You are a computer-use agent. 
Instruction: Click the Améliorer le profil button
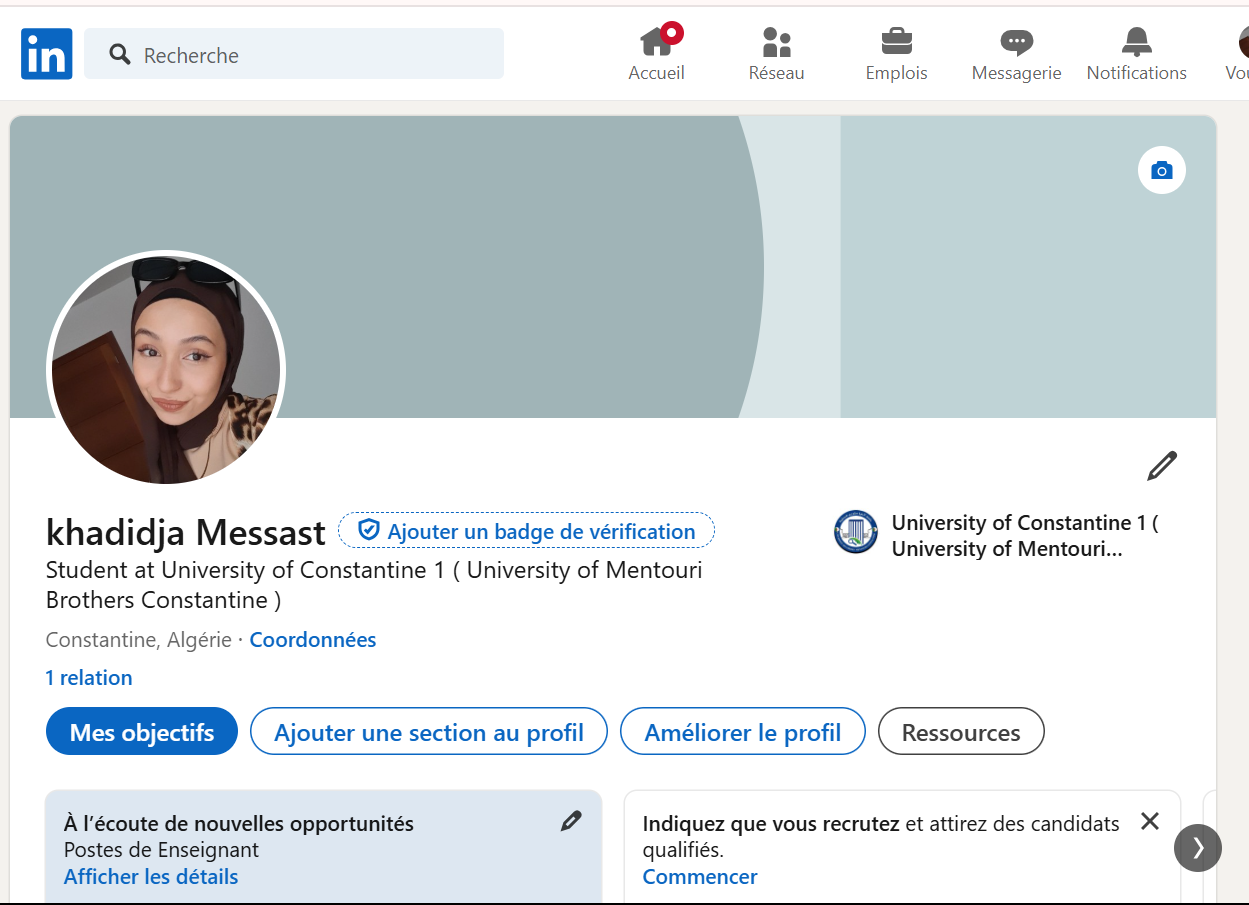coord(743,732)
